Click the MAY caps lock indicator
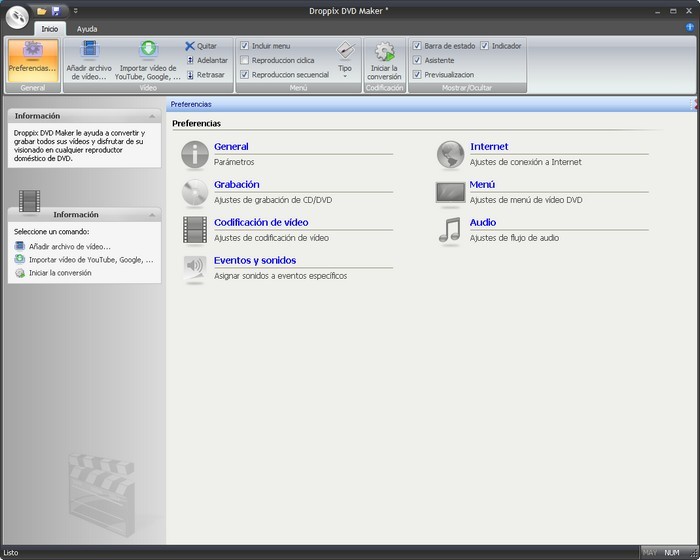The image size is (700, 560). point(650,553)
